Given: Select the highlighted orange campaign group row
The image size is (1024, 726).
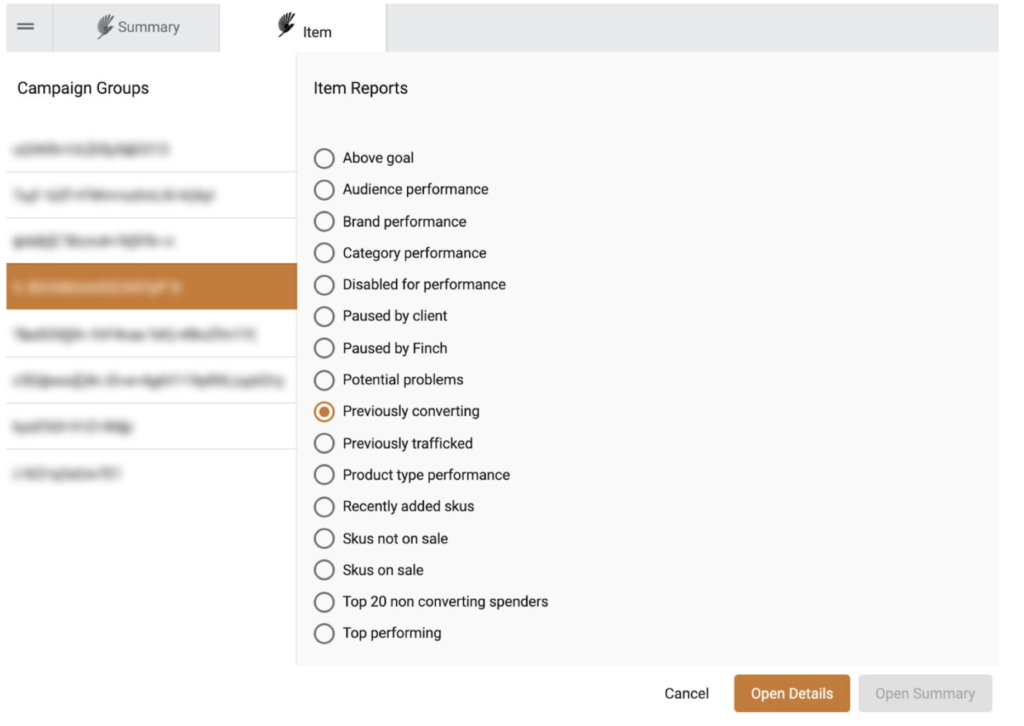Looking at the screenshot, I should (151, 287).
